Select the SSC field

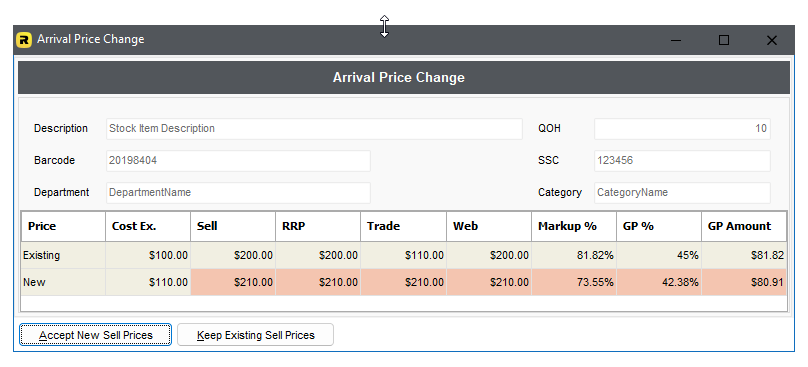point(682,160)
